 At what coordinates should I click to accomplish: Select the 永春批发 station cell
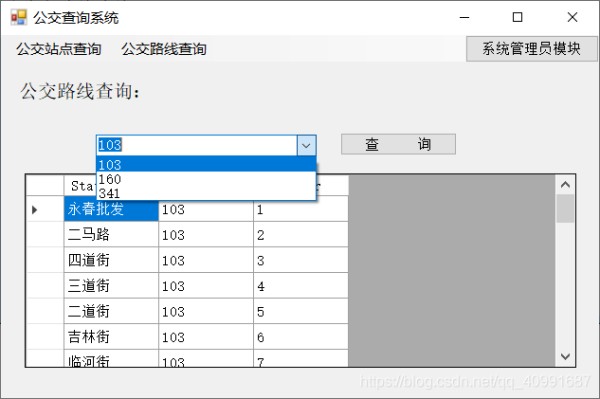click(x=111, y=209)
